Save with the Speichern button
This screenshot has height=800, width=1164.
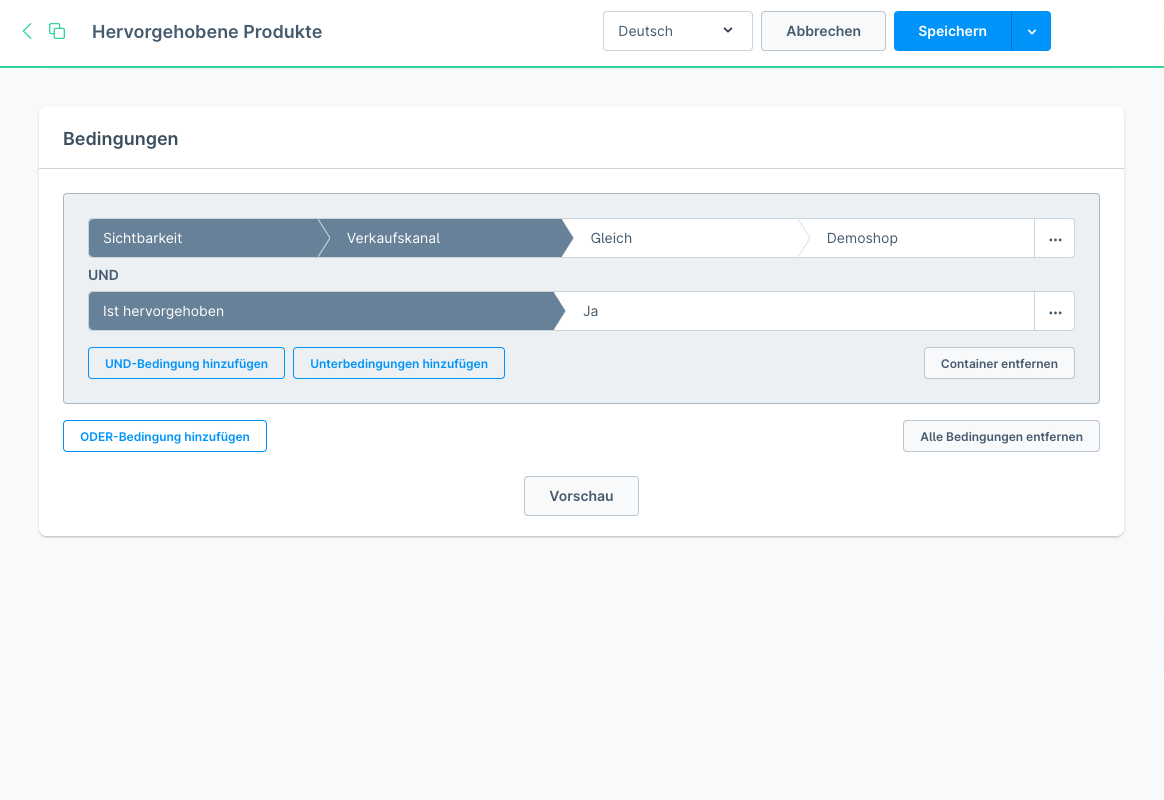[952, 31]
